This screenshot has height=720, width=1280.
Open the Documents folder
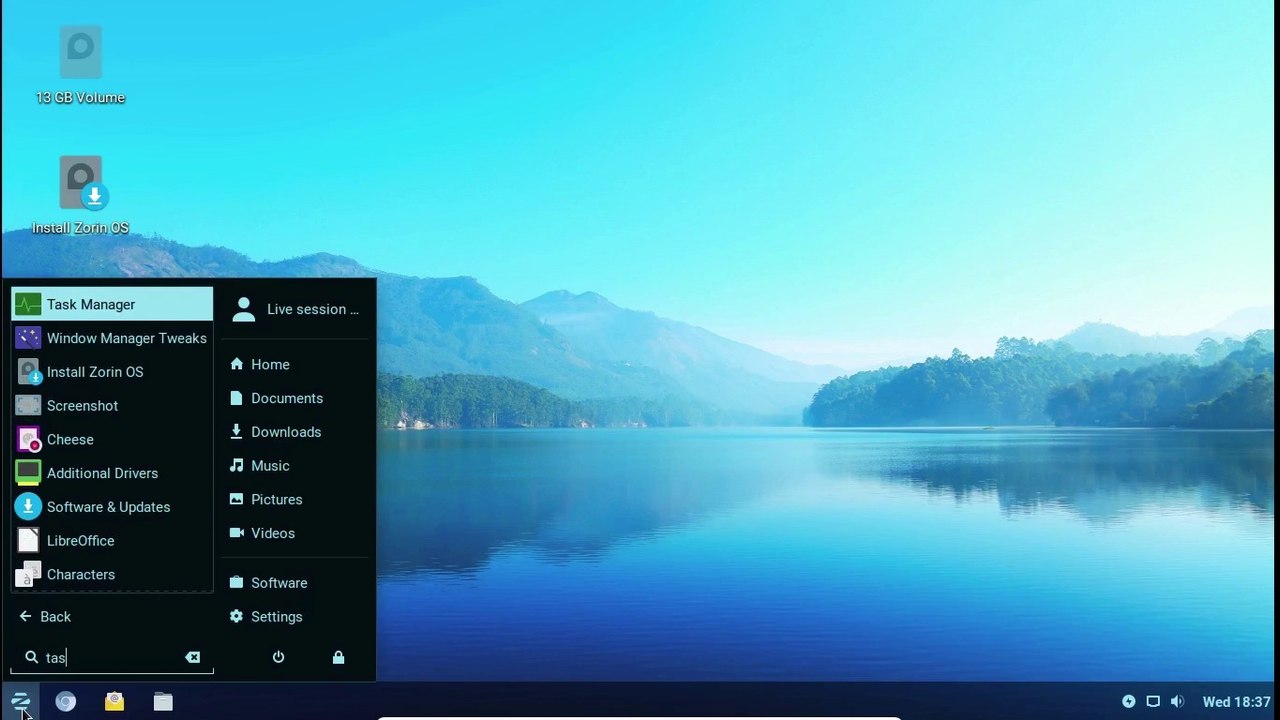point(295,398)
